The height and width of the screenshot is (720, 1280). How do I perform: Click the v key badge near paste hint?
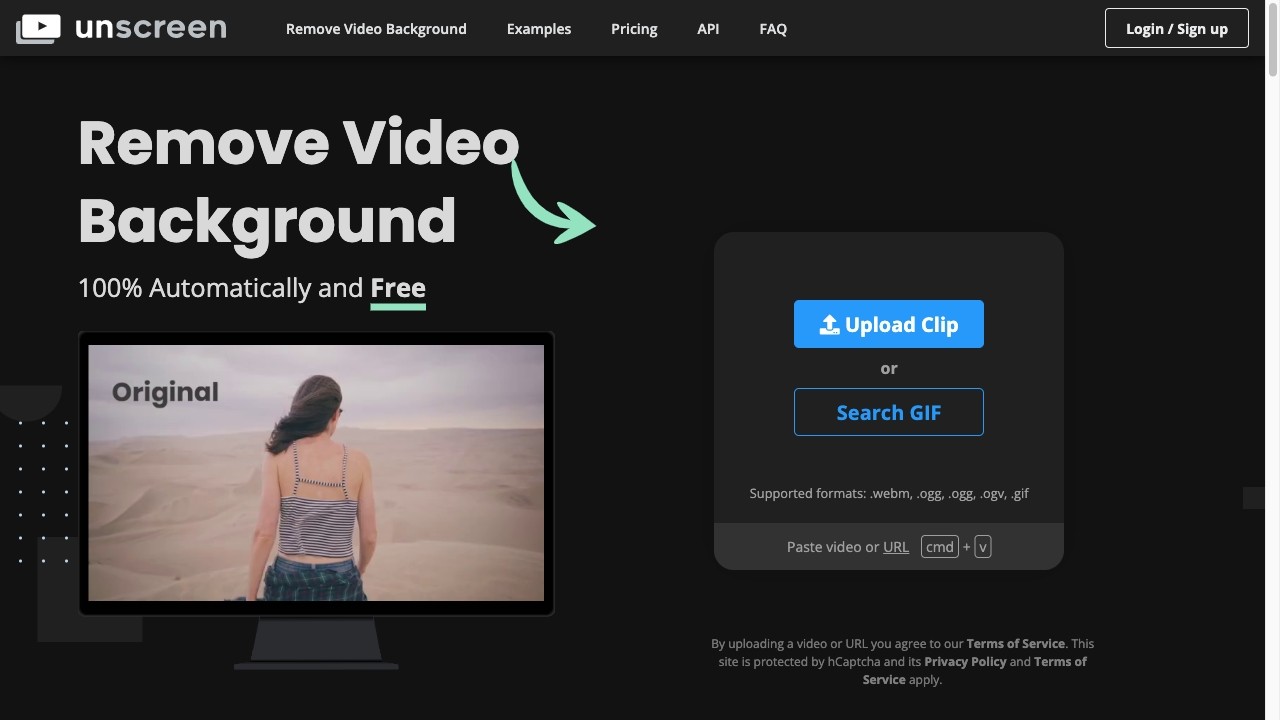pos(981,546)
